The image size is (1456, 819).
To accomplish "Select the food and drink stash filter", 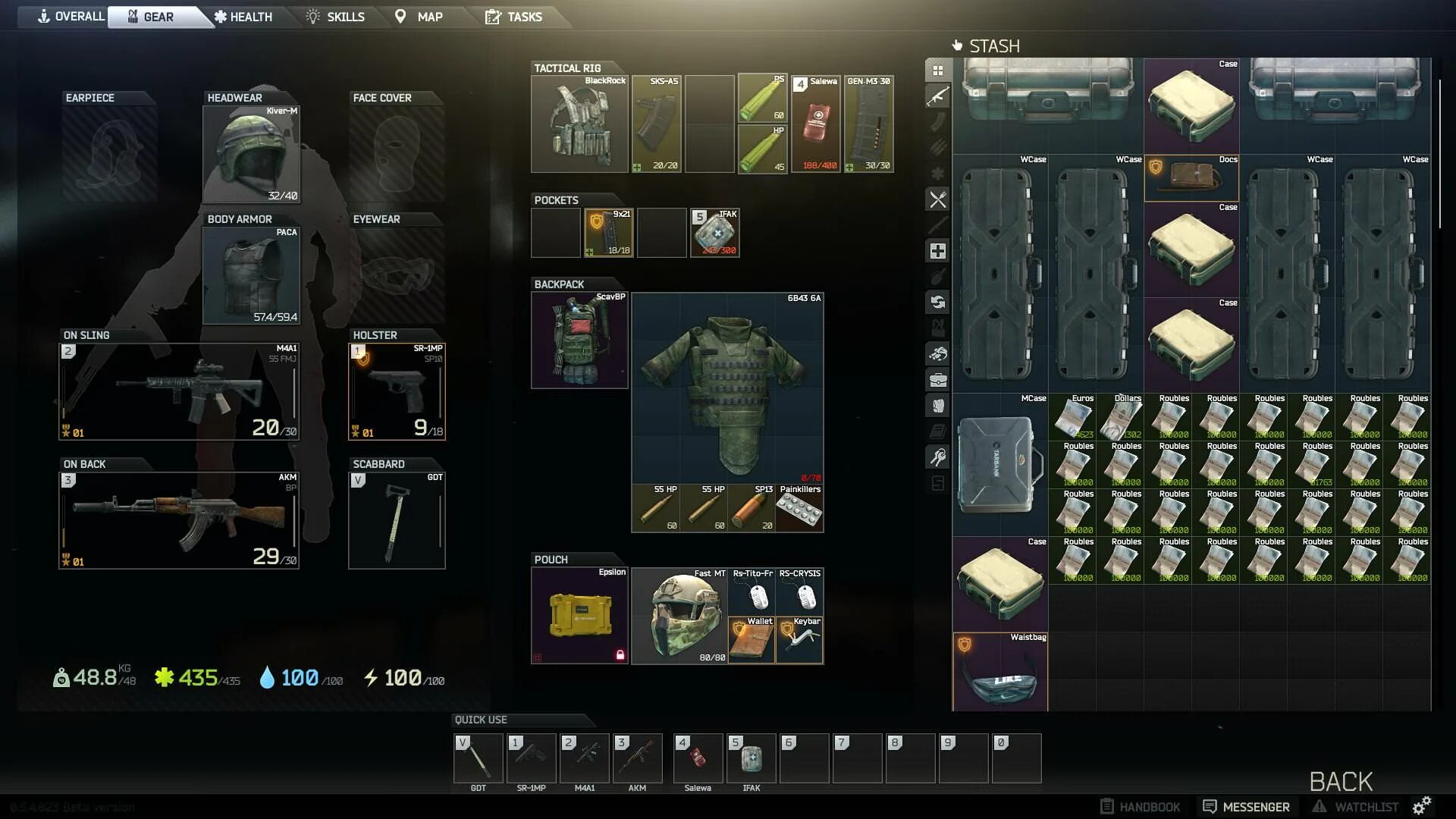I will (938, 199).
